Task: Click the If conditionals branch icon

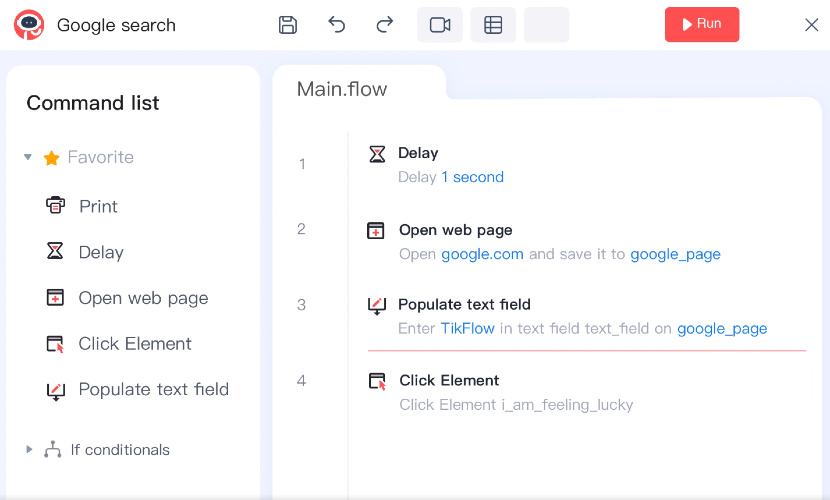Action: pyautogui.click(x=52, y=449)
